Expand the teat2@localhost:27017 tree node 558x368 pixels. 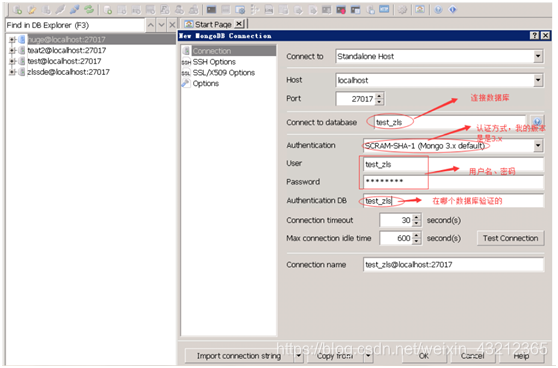(x=12, y=50)
